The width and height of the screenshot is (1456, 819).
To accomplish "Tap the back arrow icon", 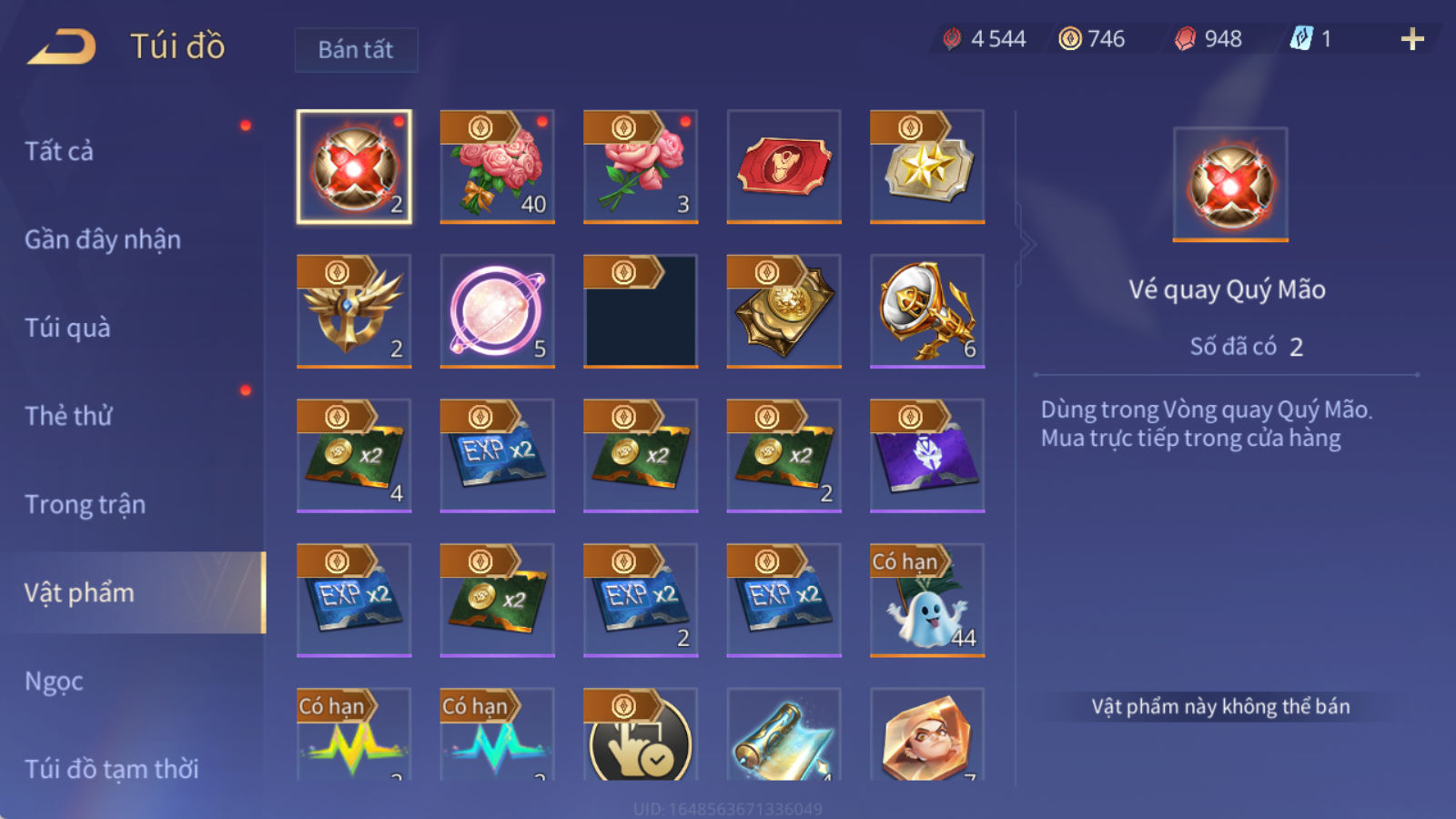I will tap(62, 46).
